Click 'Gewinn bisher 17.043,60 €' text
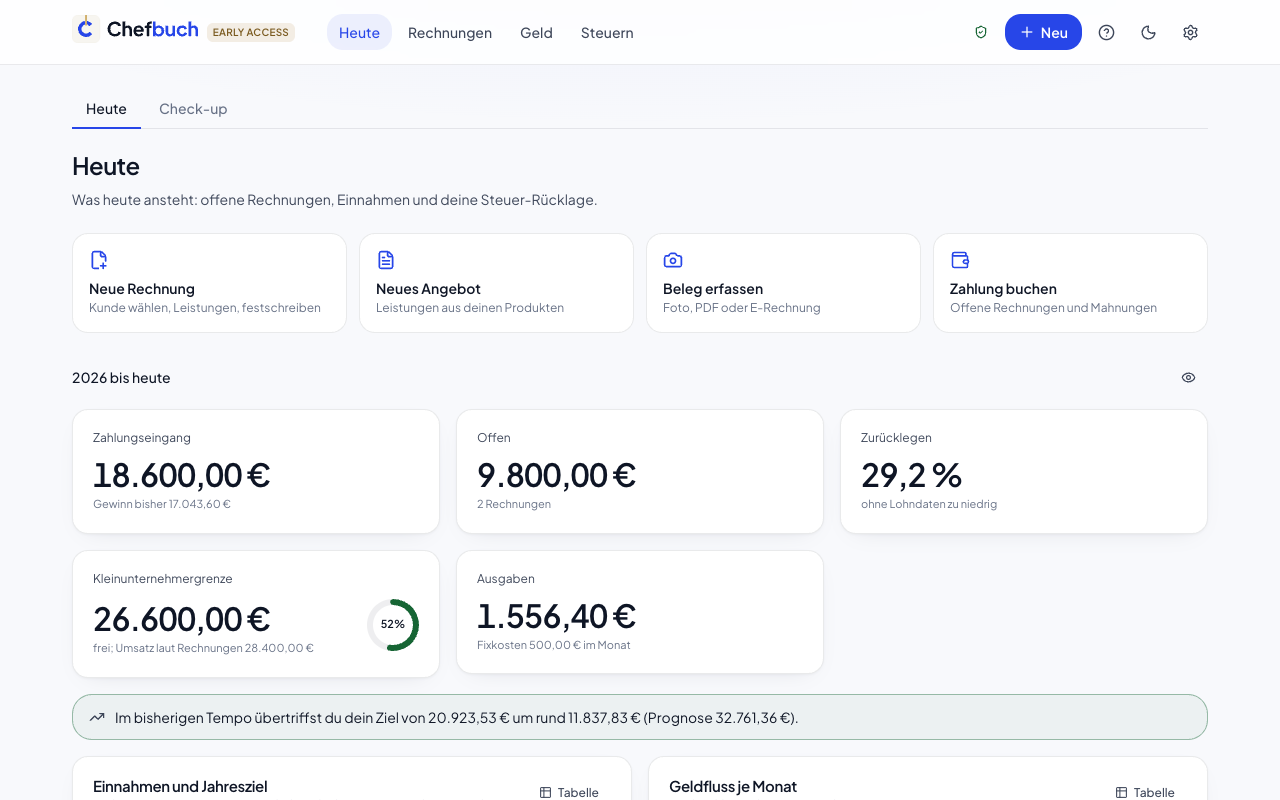 pos(162,504)
